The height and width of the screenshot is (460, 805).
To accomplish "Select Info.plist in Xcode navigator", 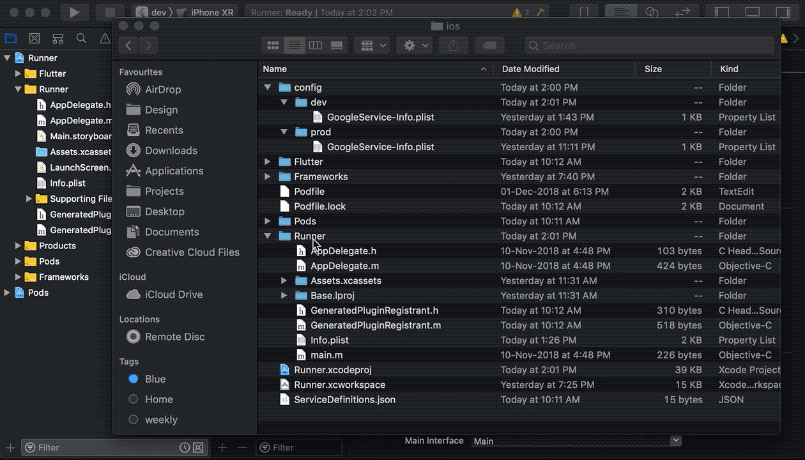I will 67,183.
